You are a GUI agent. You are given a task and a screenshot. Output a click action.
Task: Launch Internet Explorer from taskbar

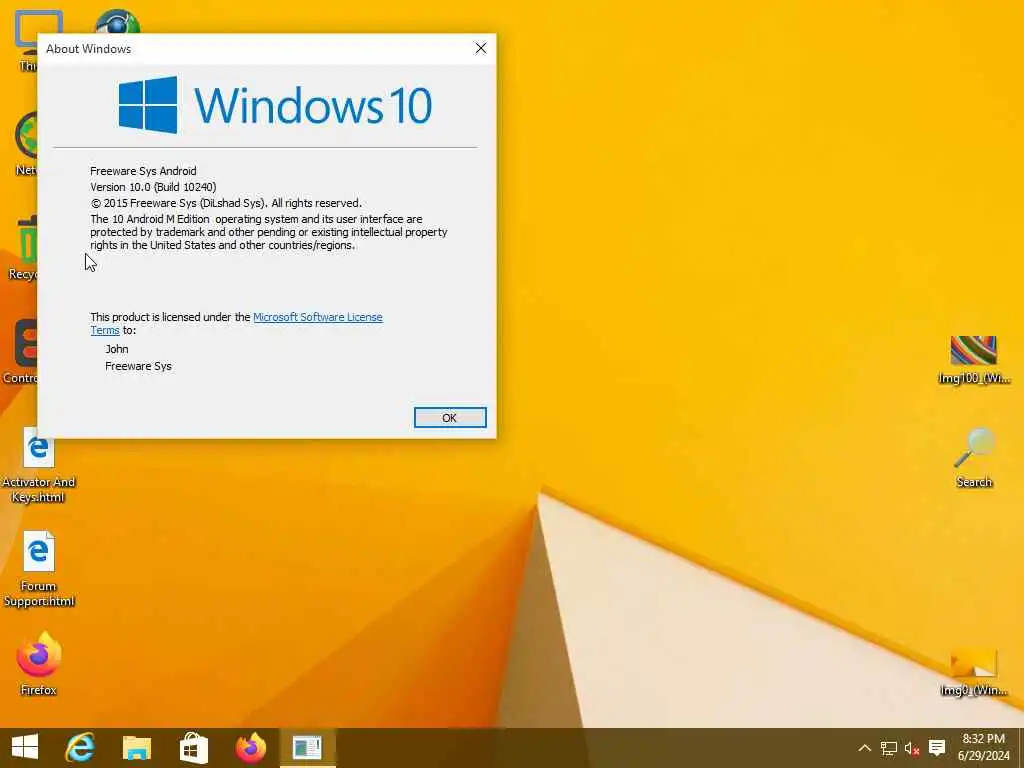pos(80,748)
